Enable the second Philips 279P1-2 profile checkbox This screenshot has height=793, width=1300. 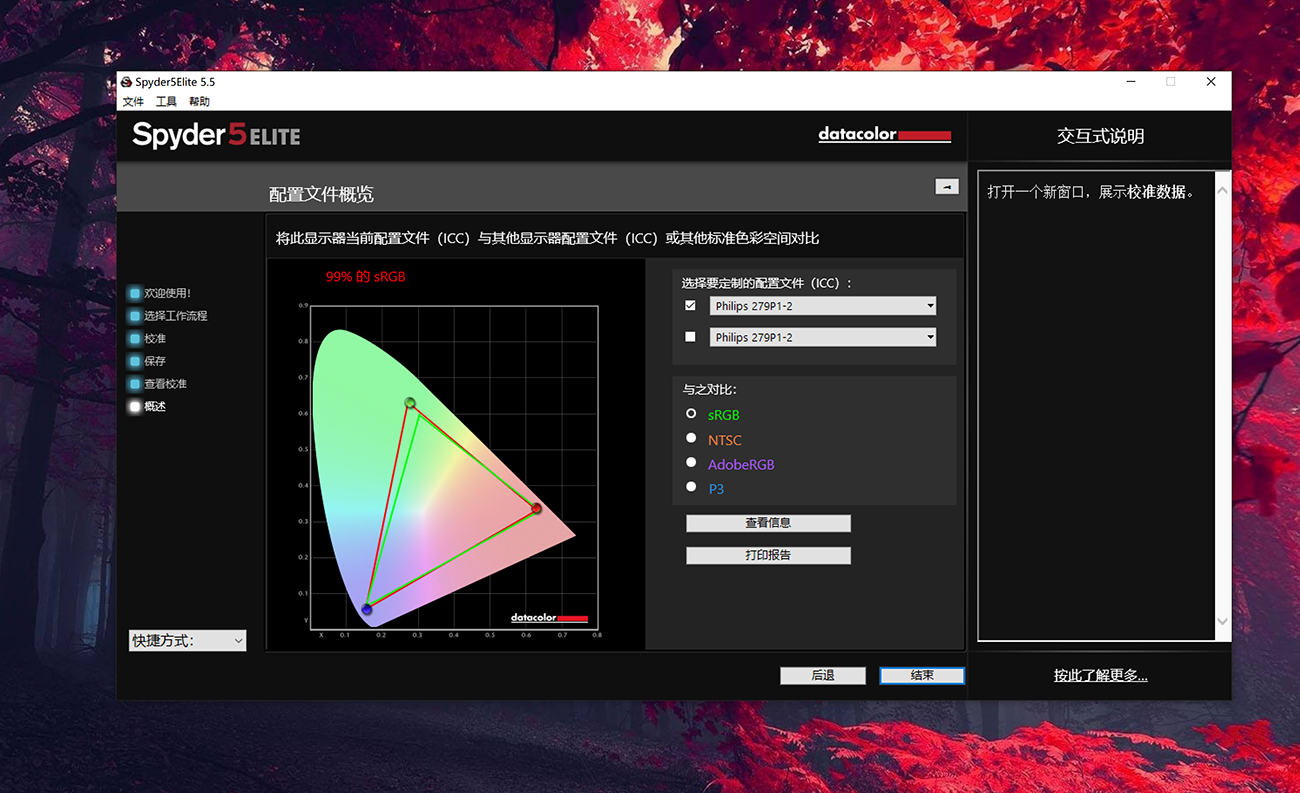pos(690,337)
